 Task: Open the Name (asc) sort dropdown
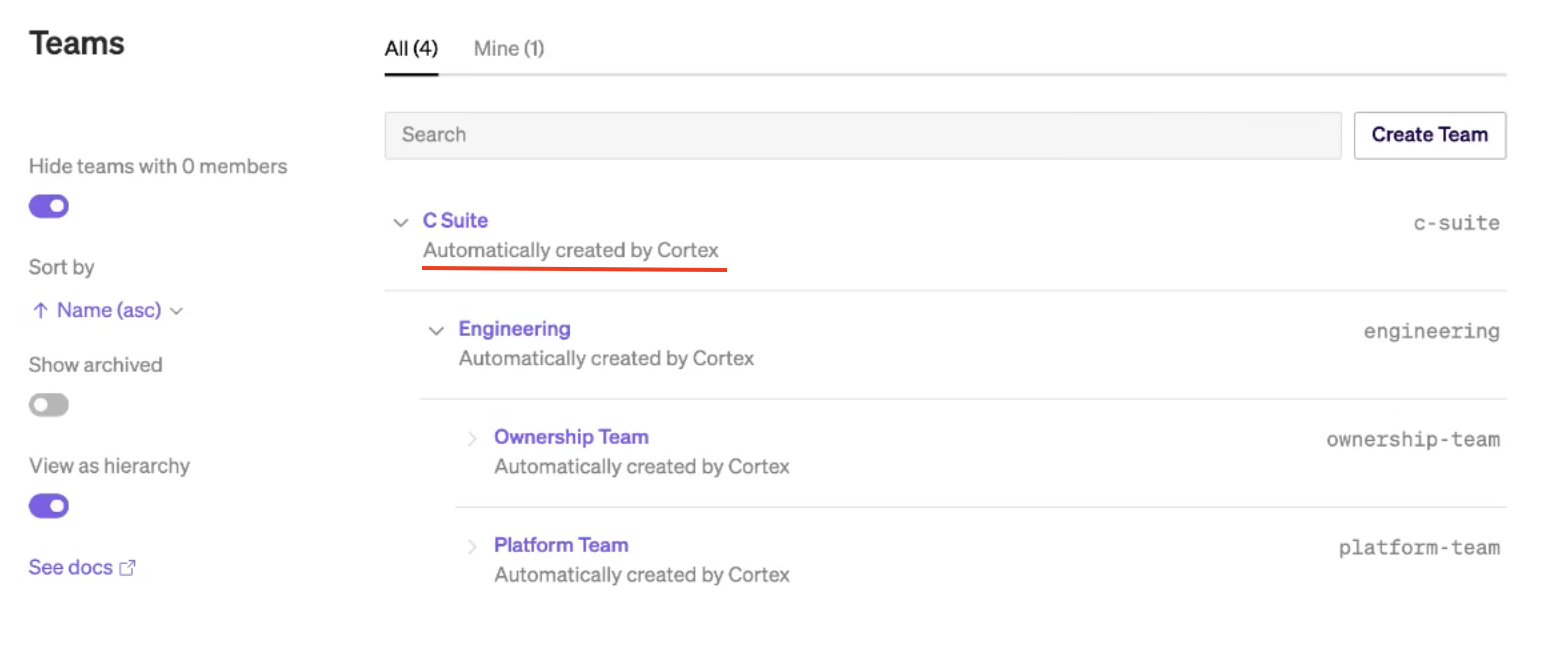click(x=108, y=311)
